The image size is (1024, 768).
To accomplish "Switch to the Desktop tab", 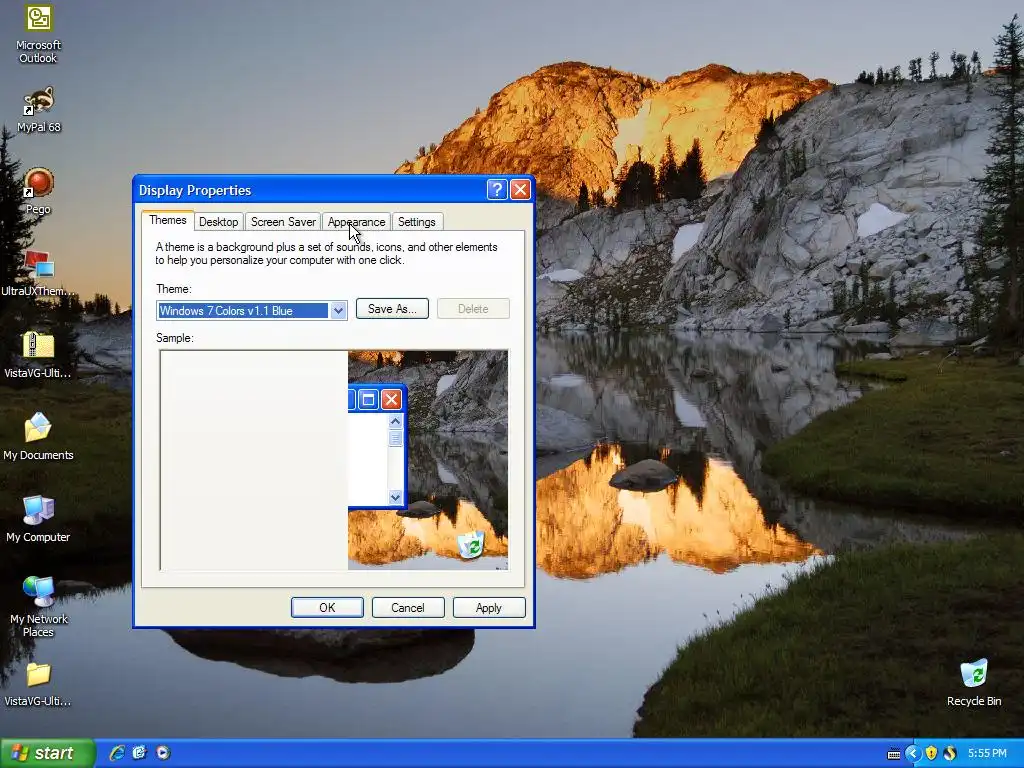I will (x=218, y=222).
